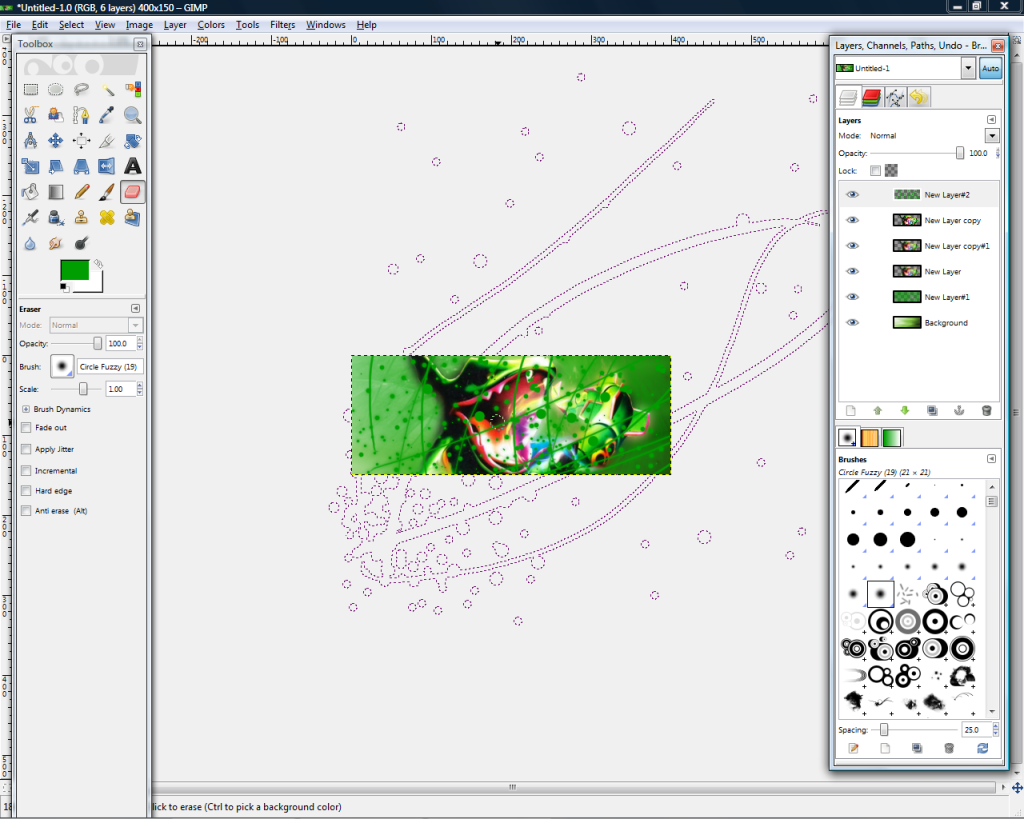Create a new layer from Layers panel
The width and height of the screenshot is (1024, 819).
pyautogui.click(x=850, y=411)
